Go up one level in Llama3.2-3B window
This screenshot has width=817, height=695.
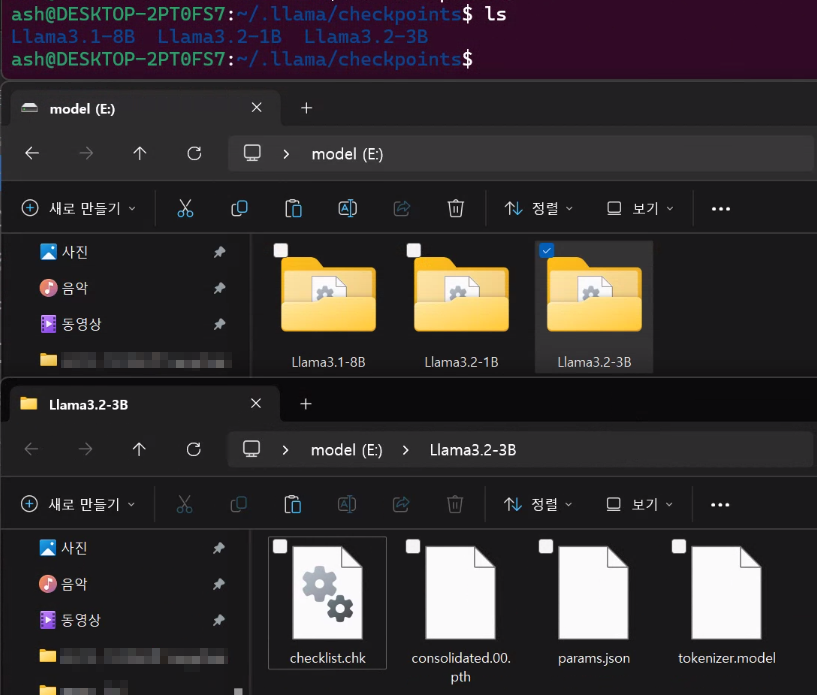coord(139,449)
